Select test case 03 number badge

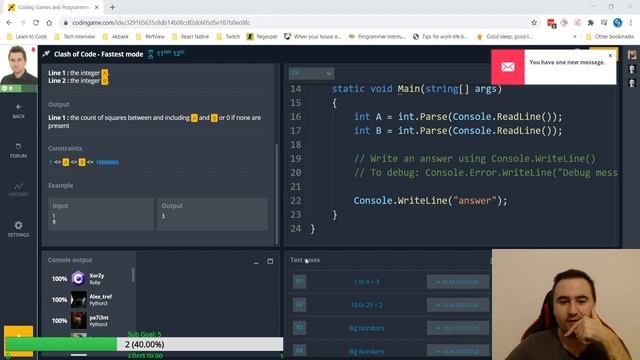click(x=300, y=328)
